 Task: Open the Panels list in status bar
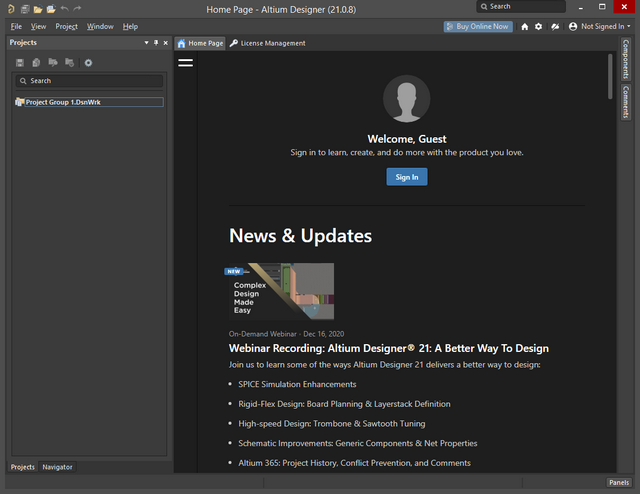(x=618, y=483)
